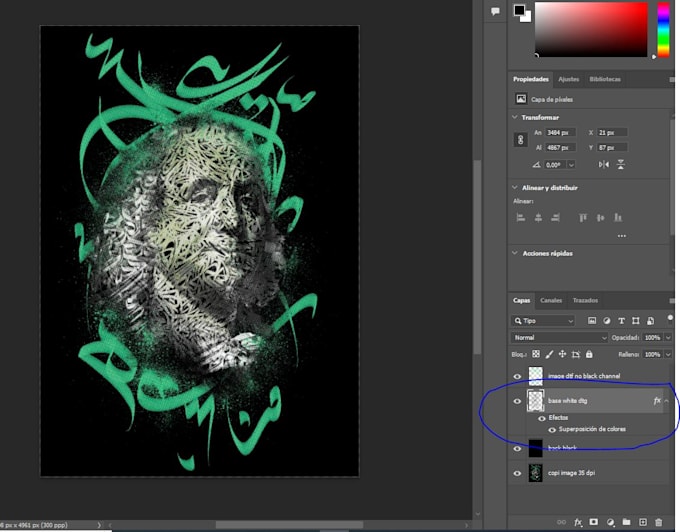Toggle visibility of Superposición de colores effect
Screen dimensions: 680x532
click(552, 430)
